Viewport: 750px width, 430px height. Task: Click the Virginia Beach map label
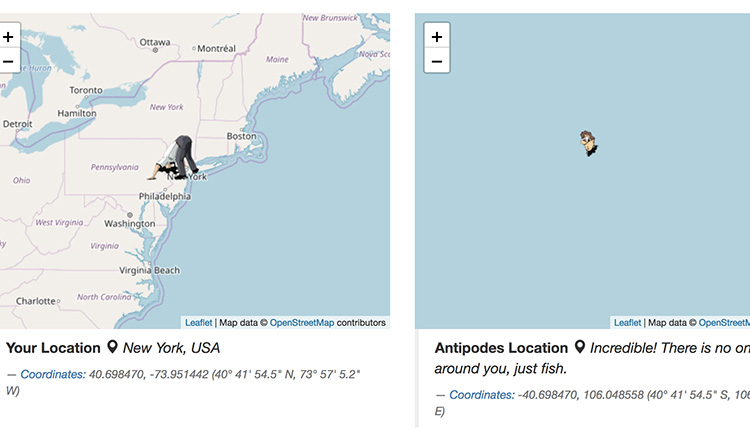click(150, 270)
